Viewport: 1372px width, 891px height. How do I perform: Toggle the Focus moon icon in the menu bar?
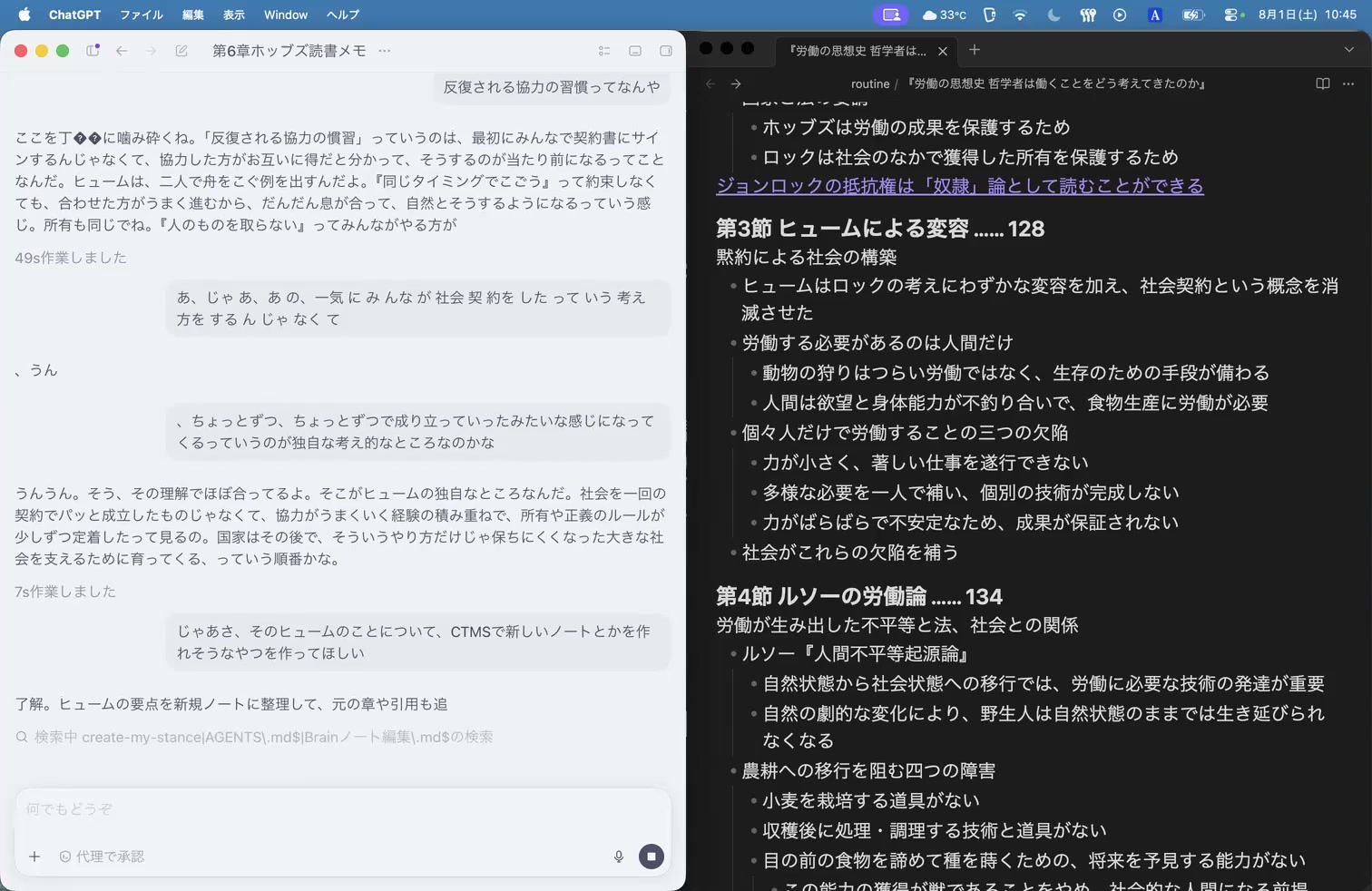[x=1053, y=15]
